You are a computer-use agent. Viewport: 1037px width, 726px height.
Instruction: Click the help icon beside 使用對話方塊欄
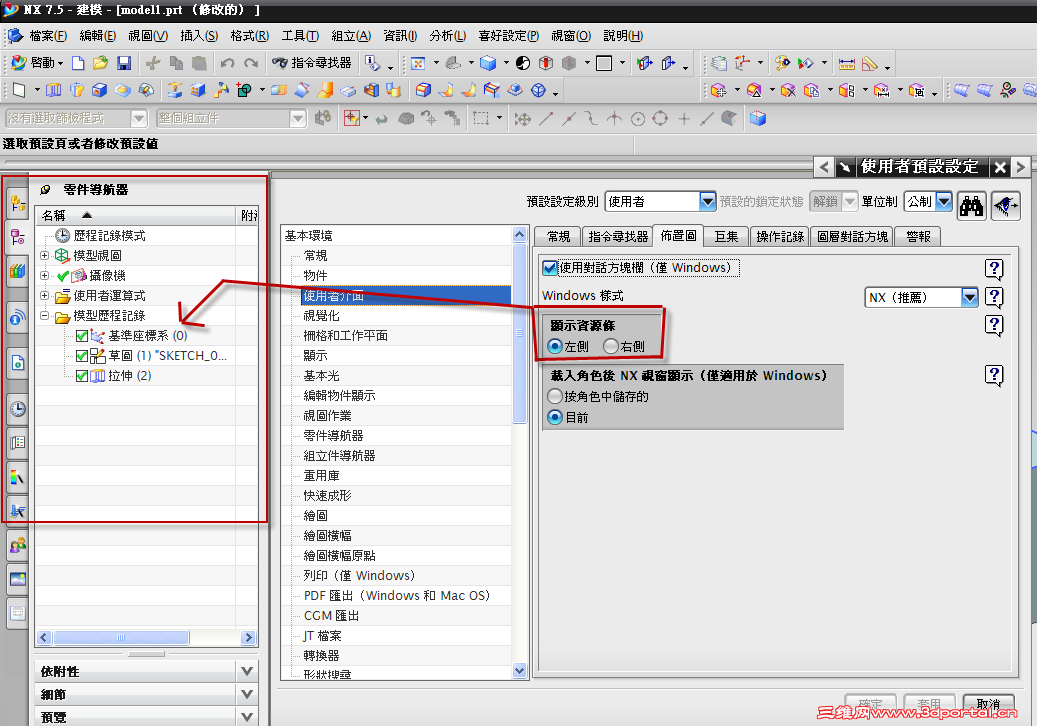(994, 269)
